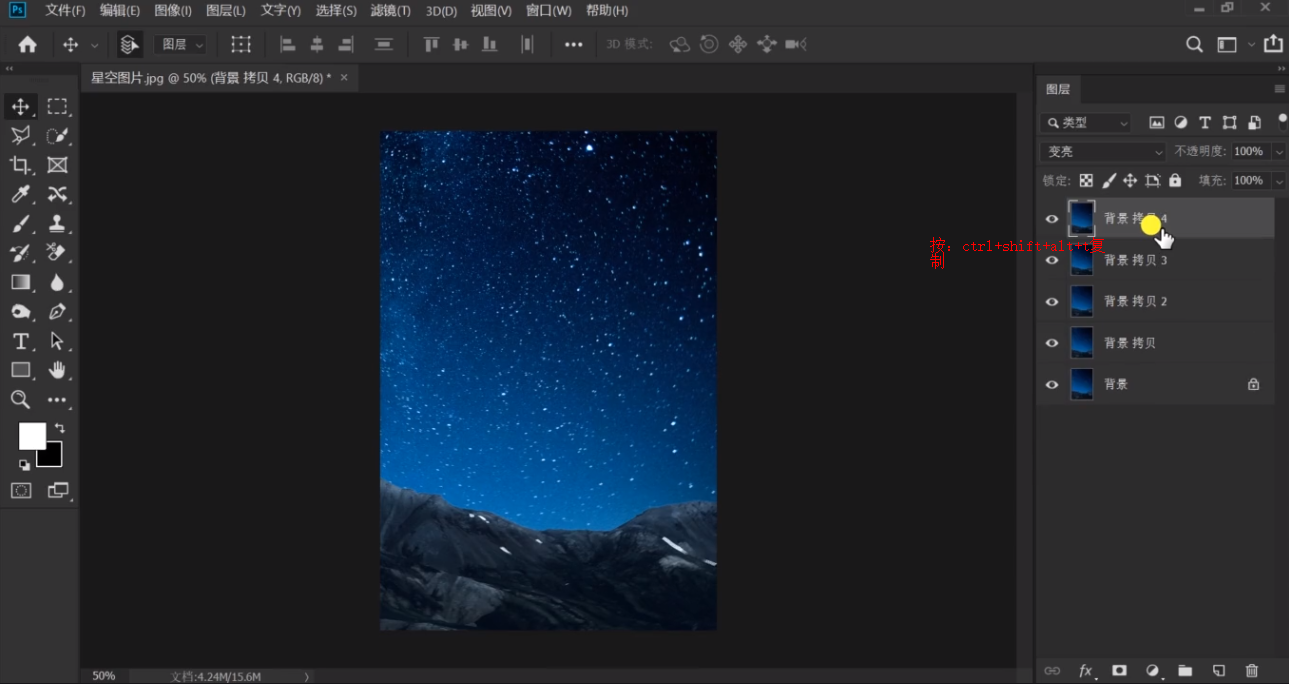Open the Layers panel menu

(x=1279, y=89)
